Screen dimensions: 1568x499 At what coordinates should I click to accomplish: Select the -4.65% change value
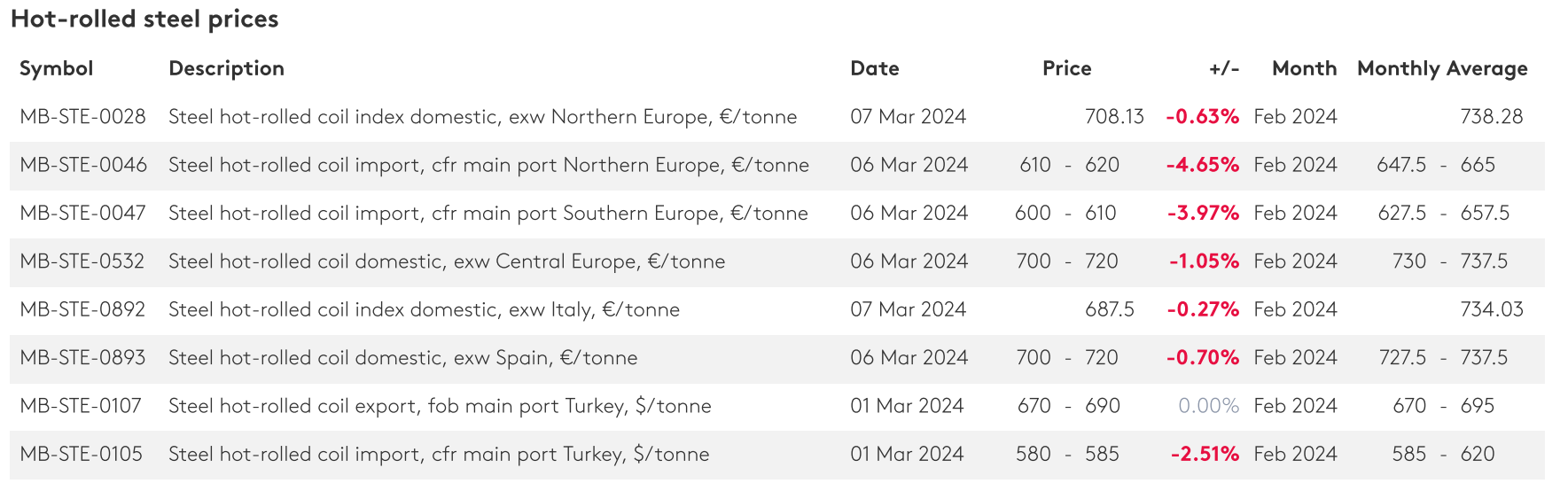(x=1202, y=165)
